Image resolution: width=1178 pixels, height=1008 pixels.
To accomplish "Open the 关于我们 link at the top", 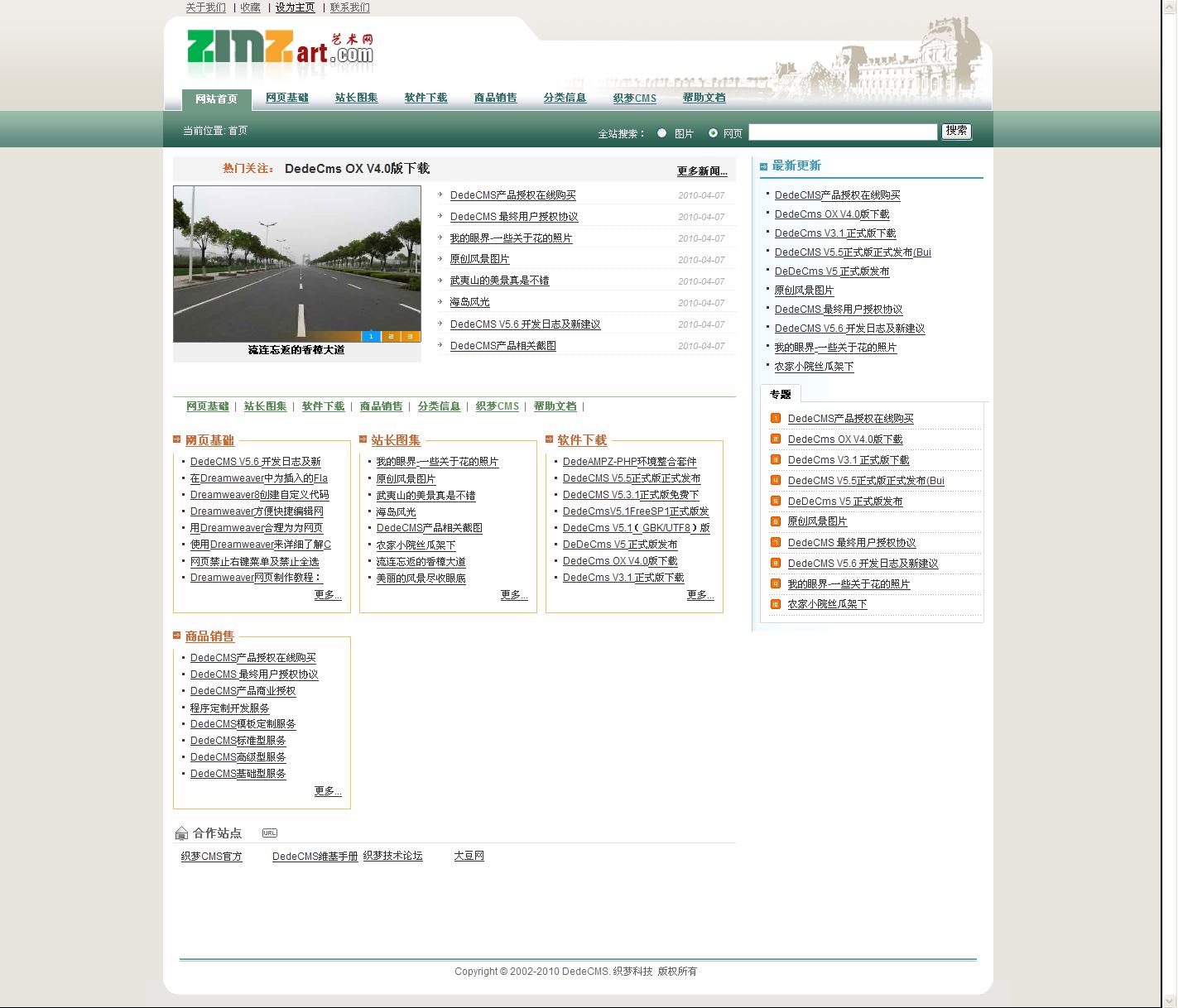I will point(206,7).
